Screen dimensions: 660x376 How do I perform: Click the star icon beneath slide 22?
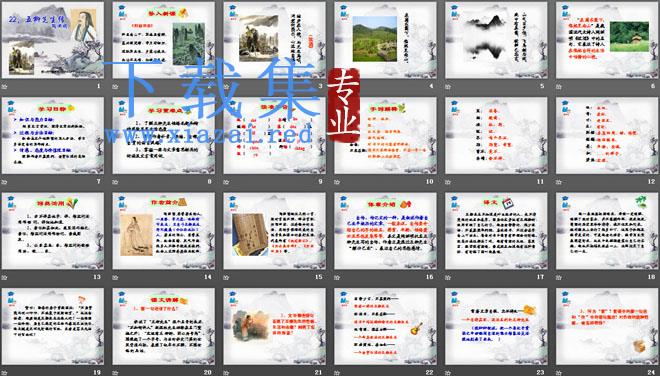coord(337,373)
